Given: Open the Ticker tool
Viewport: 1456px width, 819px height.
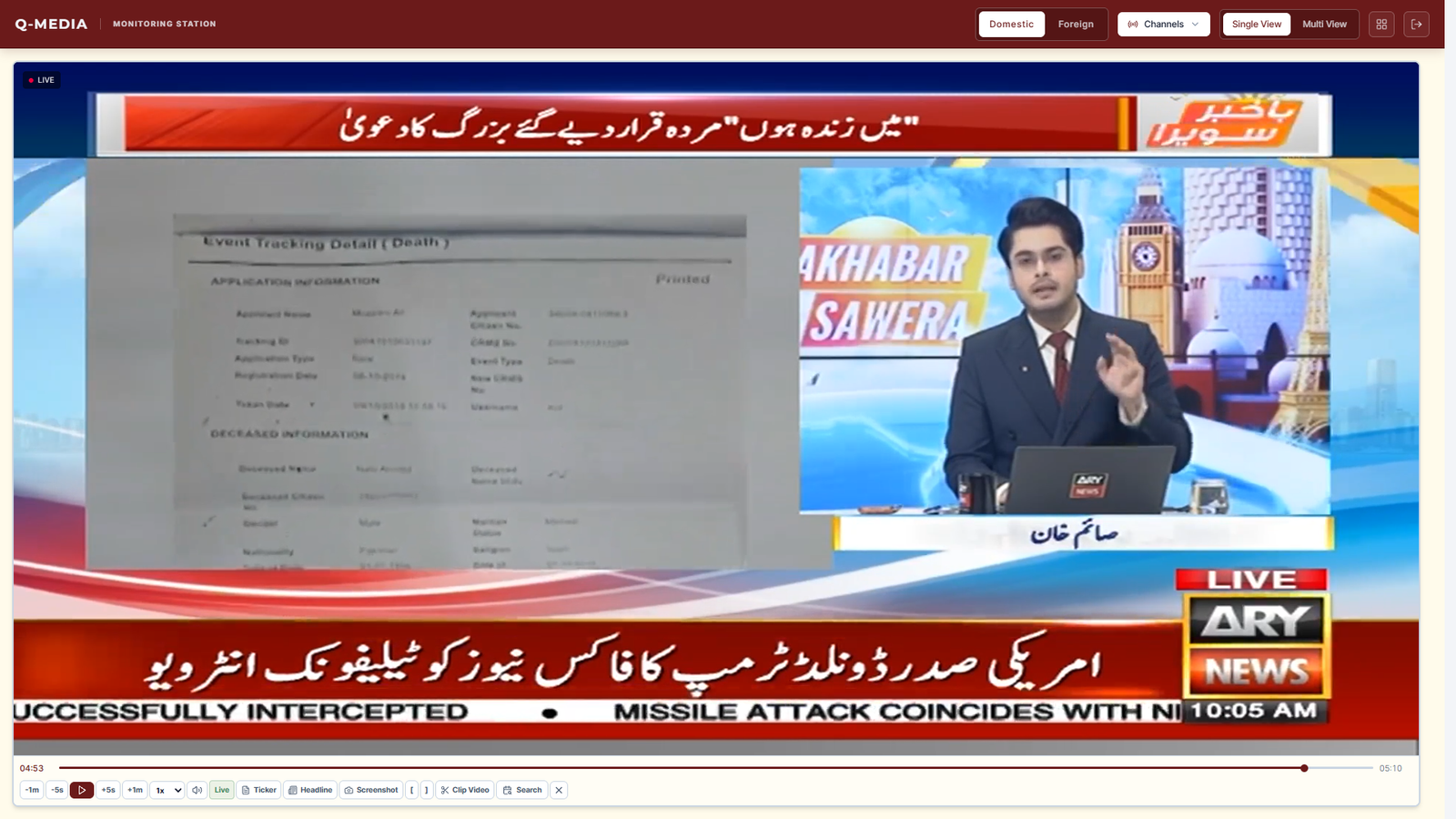Looking at the screenshot, I should point(259,790).
